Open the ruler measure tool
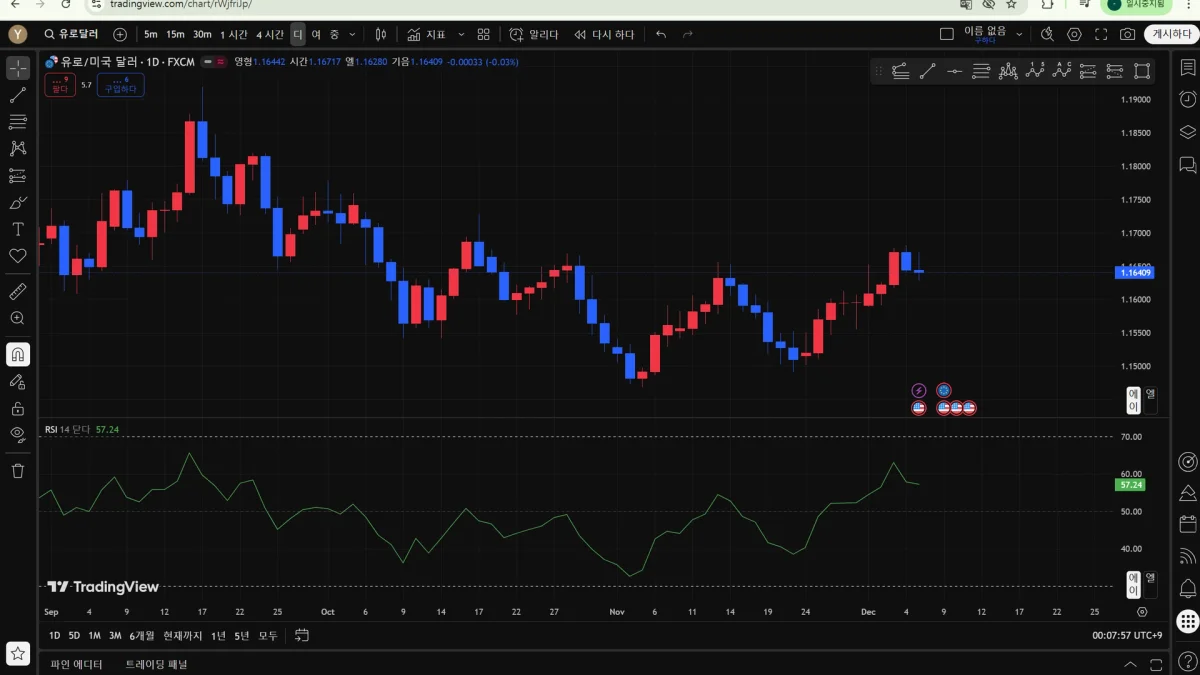Image resolution: width=1200 pixels, height=675 pixels. (x=18, y=292)
